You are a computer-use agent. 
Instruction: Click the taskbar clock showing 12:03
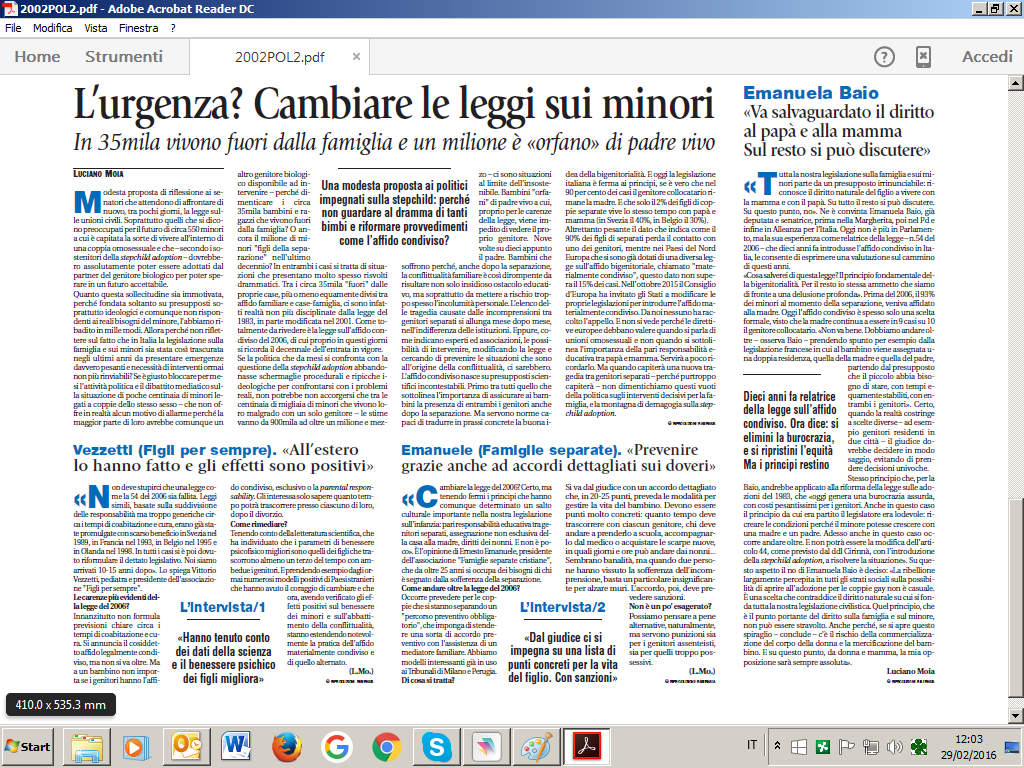click(x=968, y=746)
